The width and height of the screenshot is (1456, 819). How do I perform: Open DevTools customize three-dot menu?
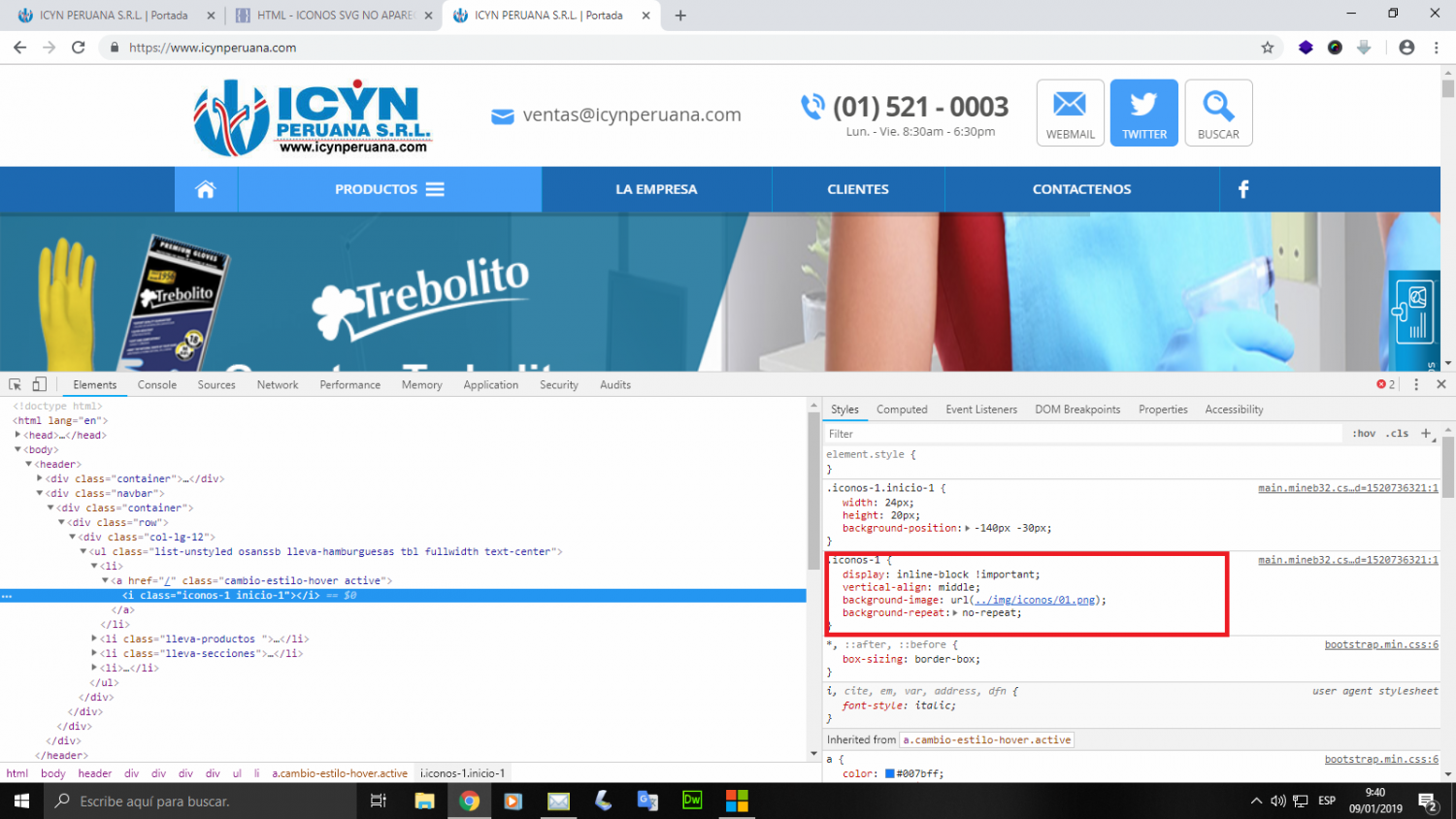[1416, 384]
